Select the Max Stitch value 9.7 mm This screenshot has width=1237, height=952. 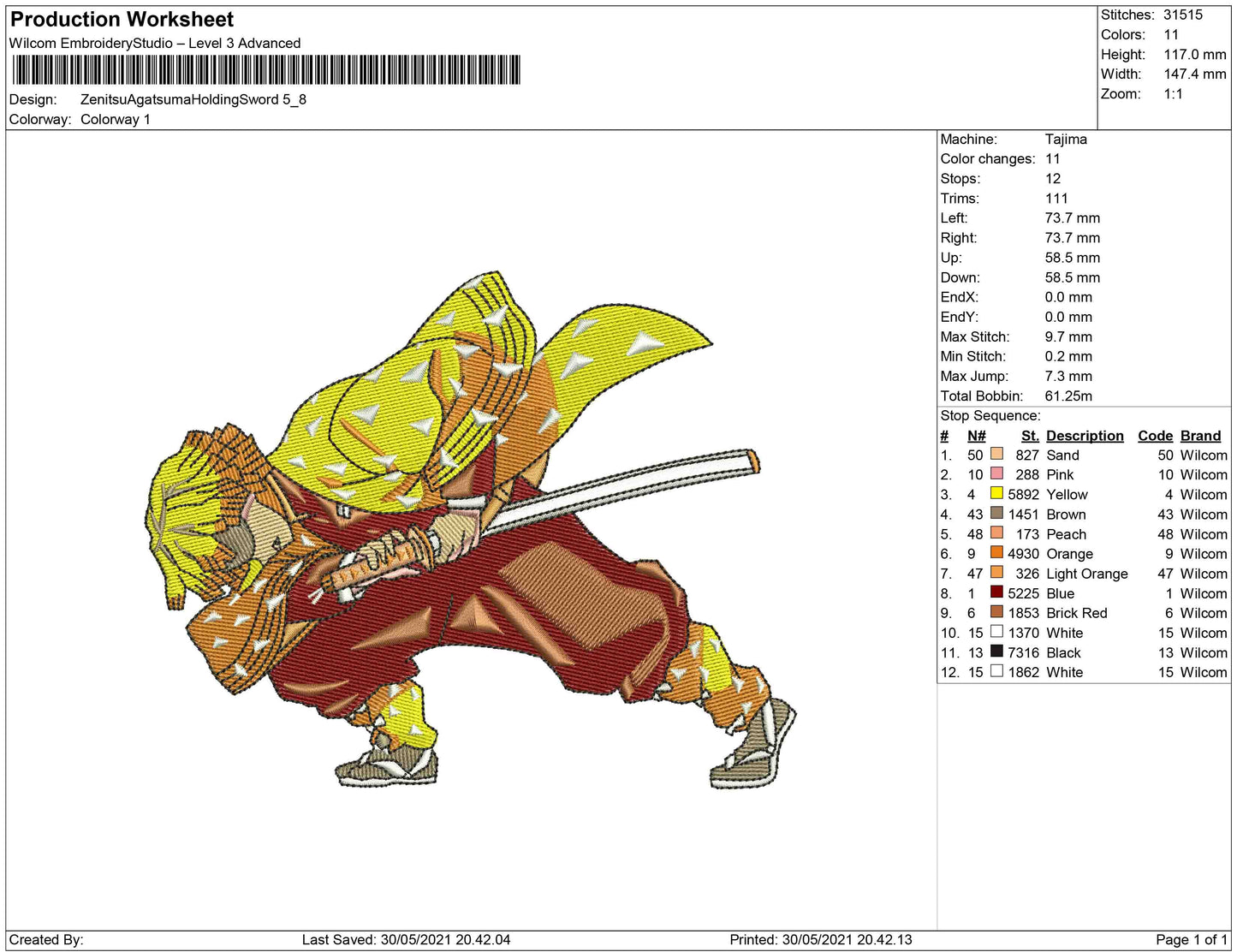(1068, 336)
